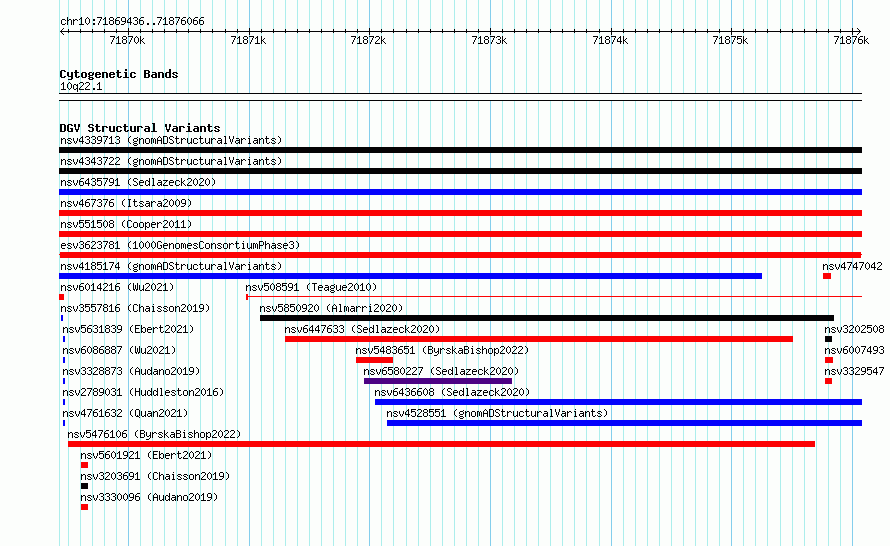Viewport: 890px width, 546px height.
Task: Click nsv3330096 (Audano2019) label
Action: (149, 497)
